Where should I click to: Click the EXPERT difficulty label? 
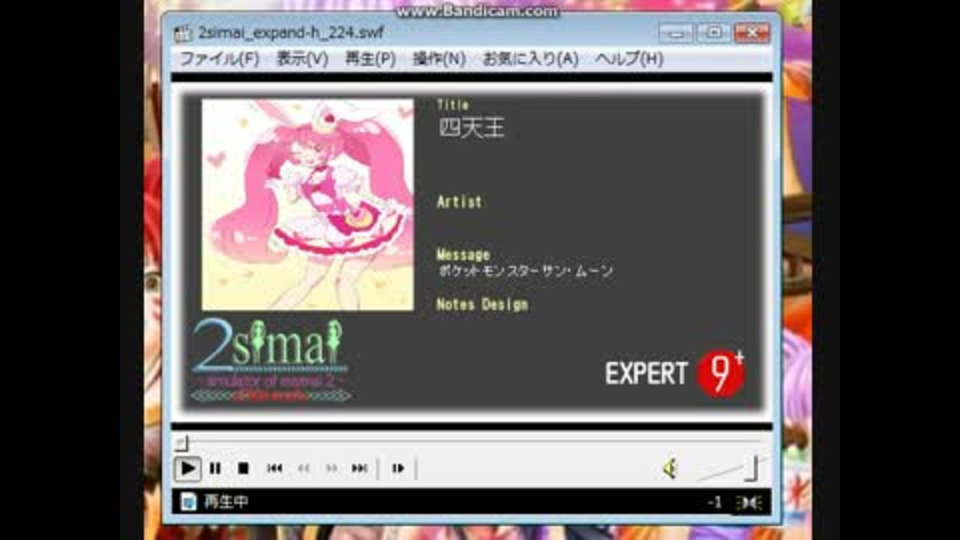point(646,373)
